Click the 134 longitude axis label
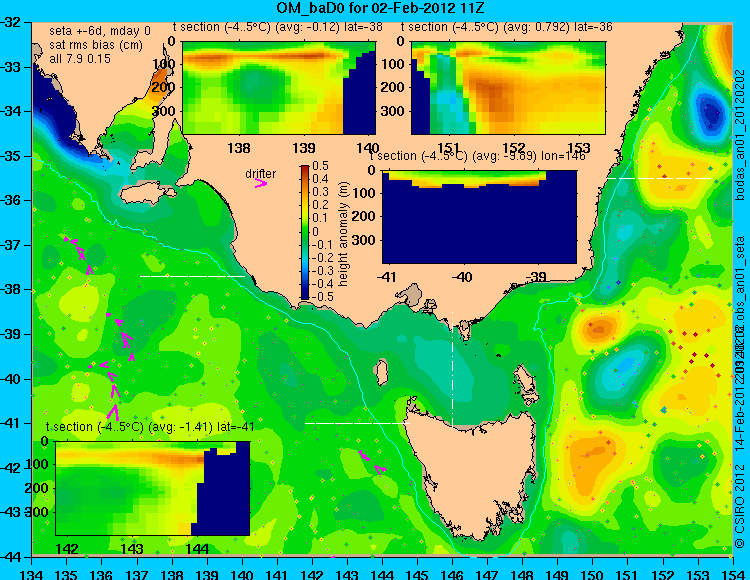Screen dimensions: 750x580 pyautogui.click(x=32, y=574)
